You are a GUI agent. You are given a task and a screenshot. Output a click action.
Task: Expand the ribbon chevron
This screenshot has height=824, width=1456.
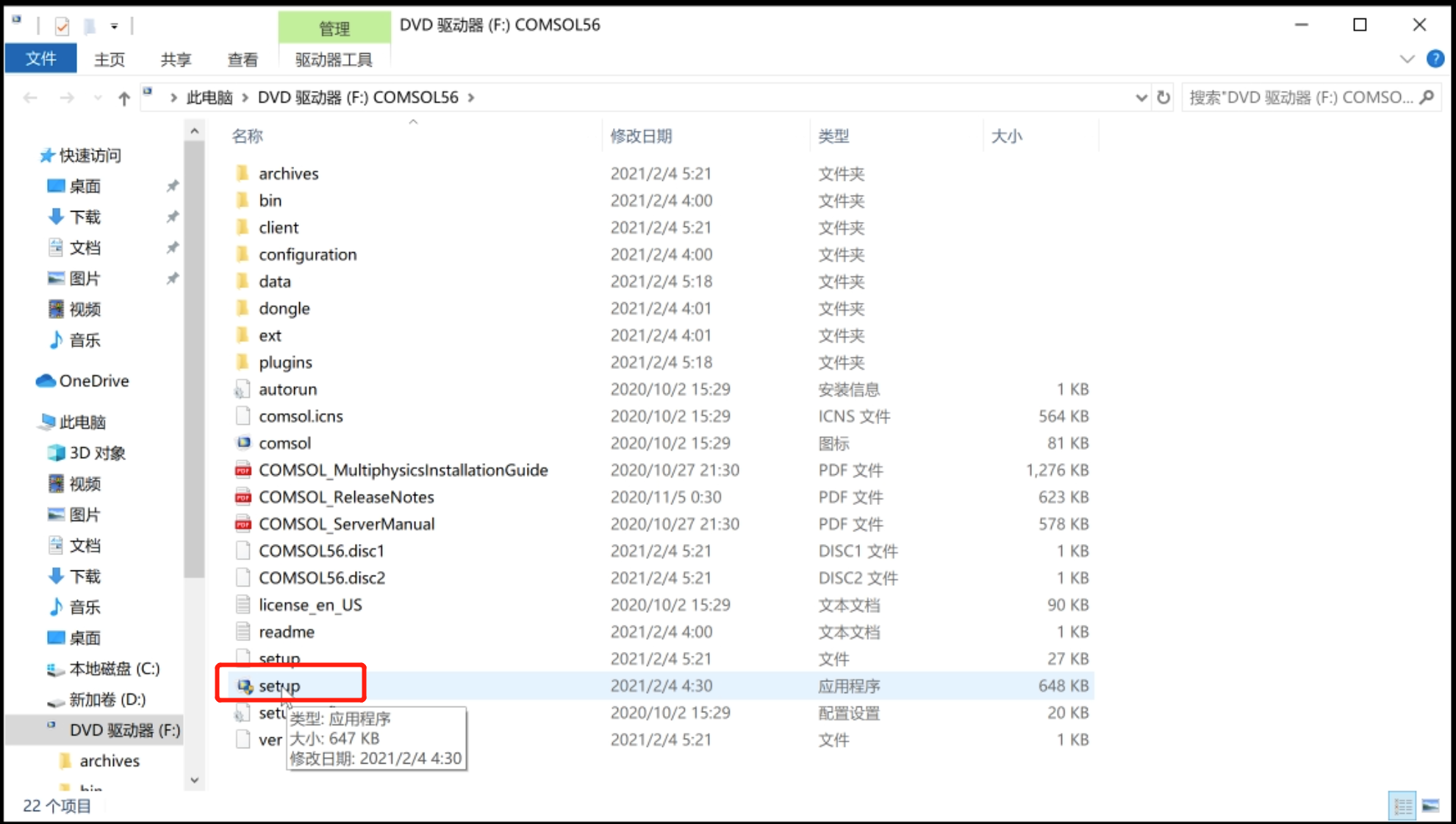pos(1407,59)
